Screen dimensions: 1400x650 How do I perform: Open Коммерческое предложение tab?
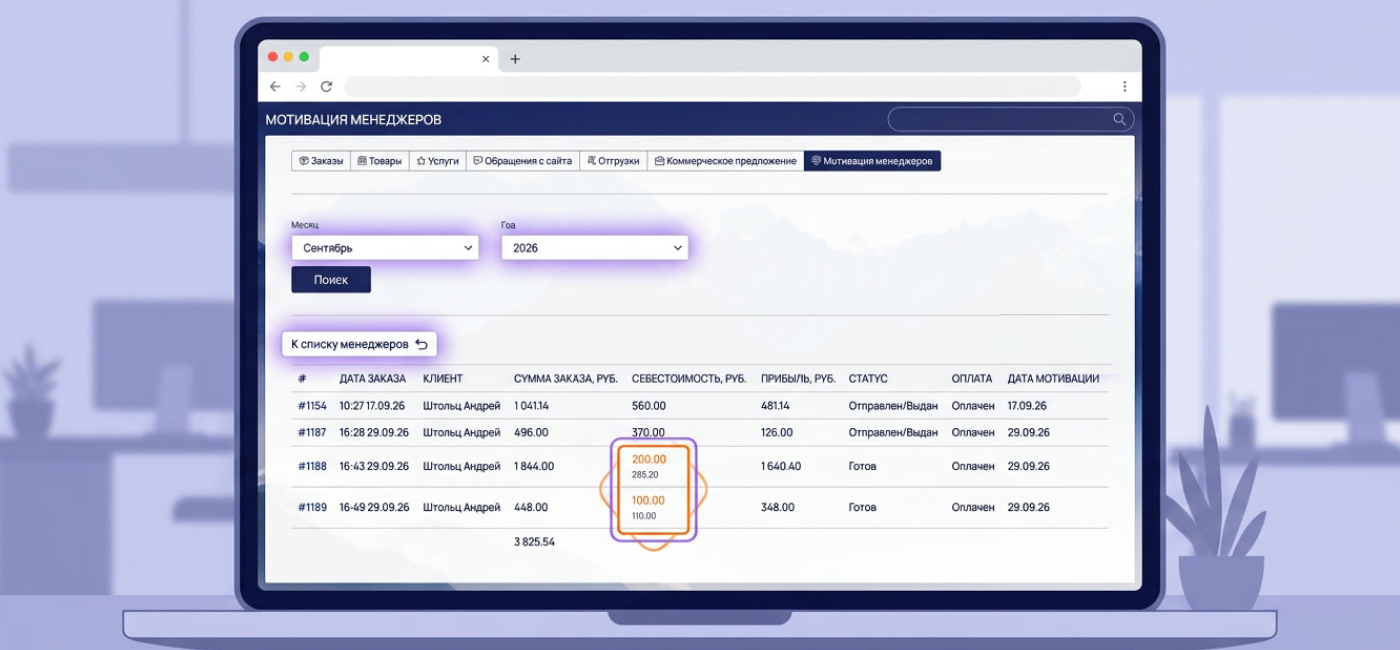click(x=725, y=161)
